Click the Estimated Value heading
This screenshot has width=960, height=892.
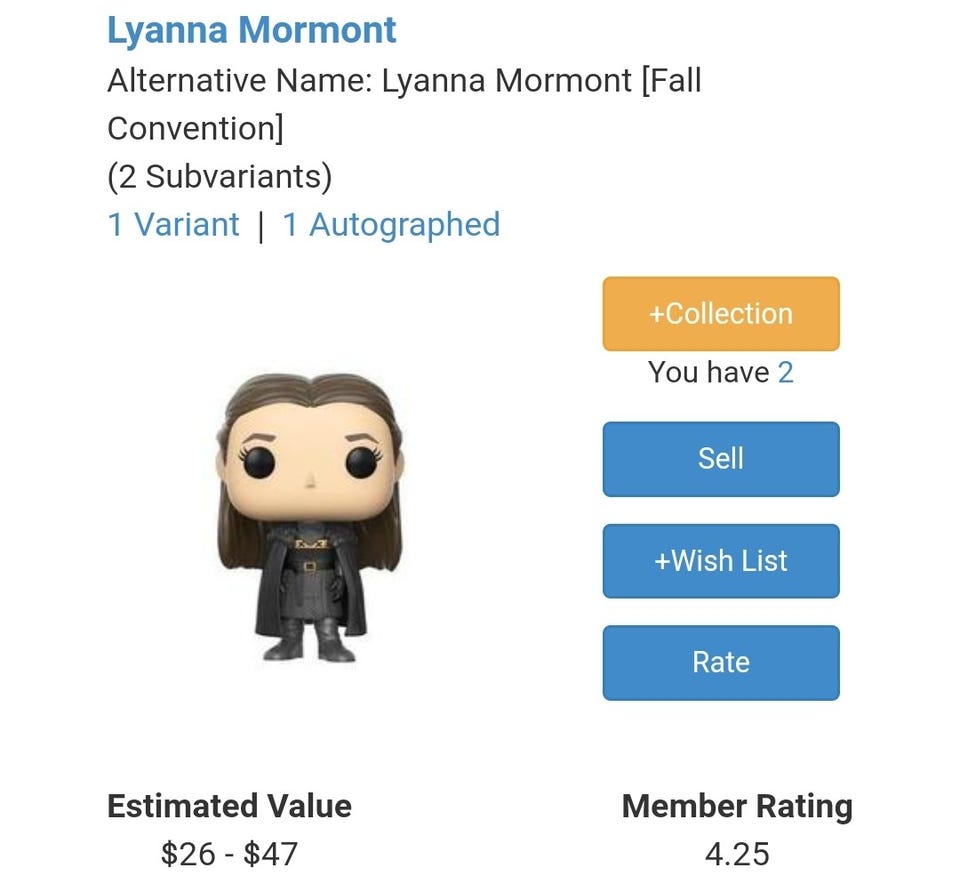pos(229,806)
